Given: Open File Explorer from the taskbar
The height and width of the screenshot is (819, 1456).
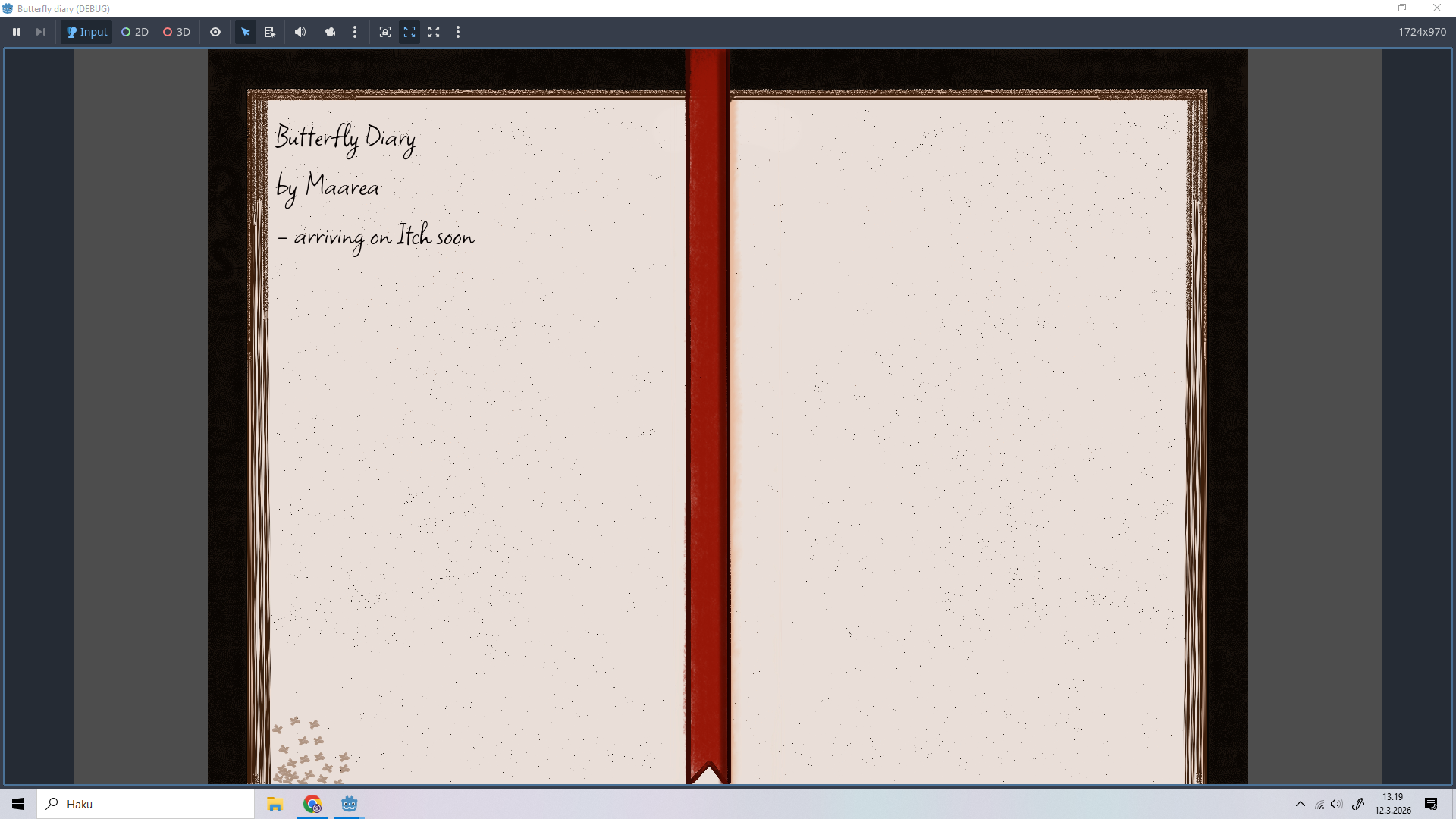Looking at the screenshot, I should (x=275, y=804).
